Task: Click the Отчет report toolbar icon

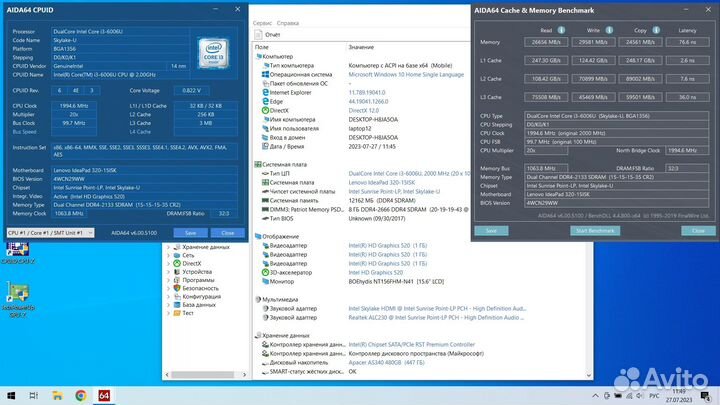Action: [258, 33]
